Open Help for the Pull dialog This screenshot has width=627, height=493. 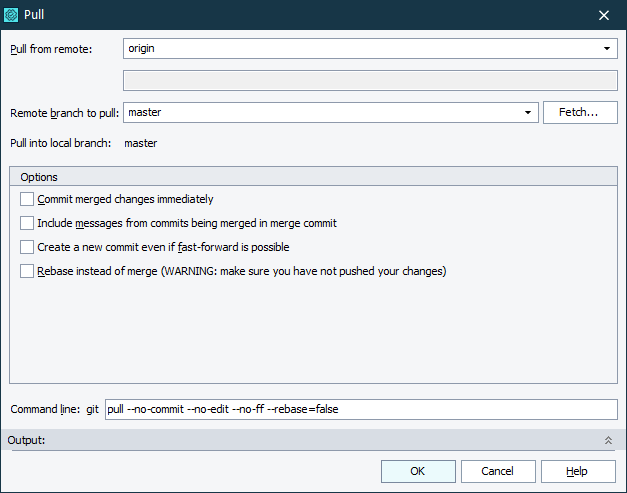[577, 471]
